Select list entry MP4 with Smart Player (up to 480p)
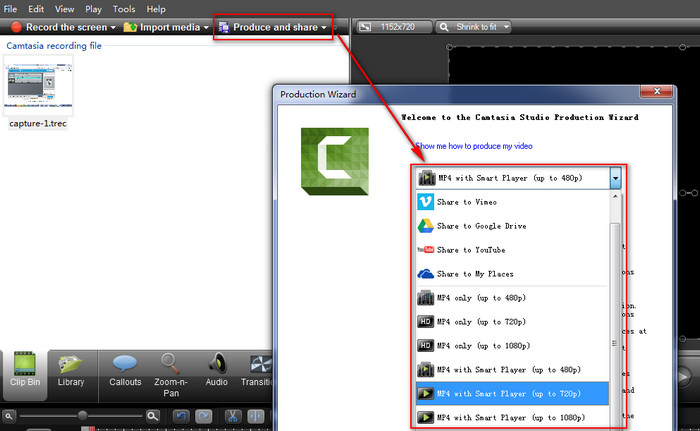This screenshot has height=431, width=700. [512, 370]
